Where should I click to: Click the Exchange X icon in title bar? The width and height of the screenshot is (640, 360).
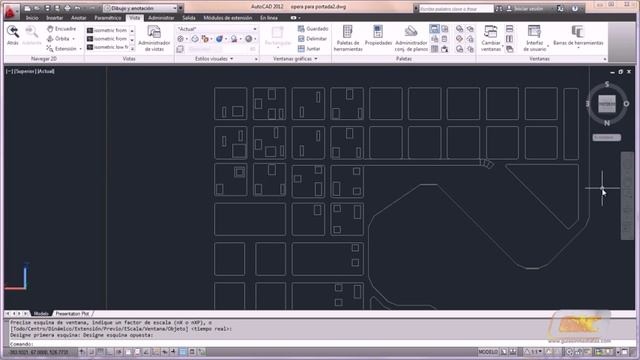coord(560,8)
